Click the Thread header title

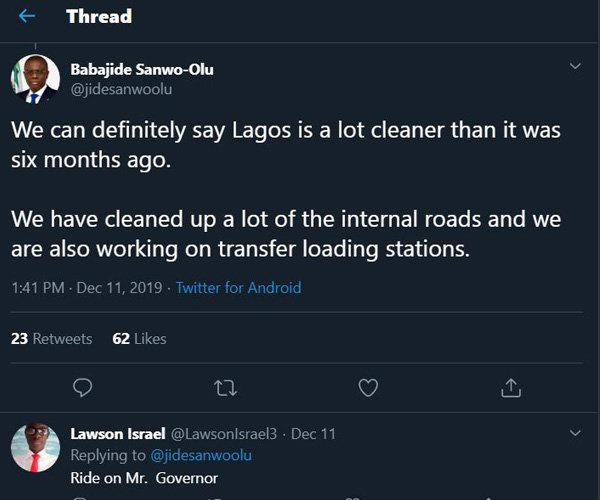coord(99,17)
